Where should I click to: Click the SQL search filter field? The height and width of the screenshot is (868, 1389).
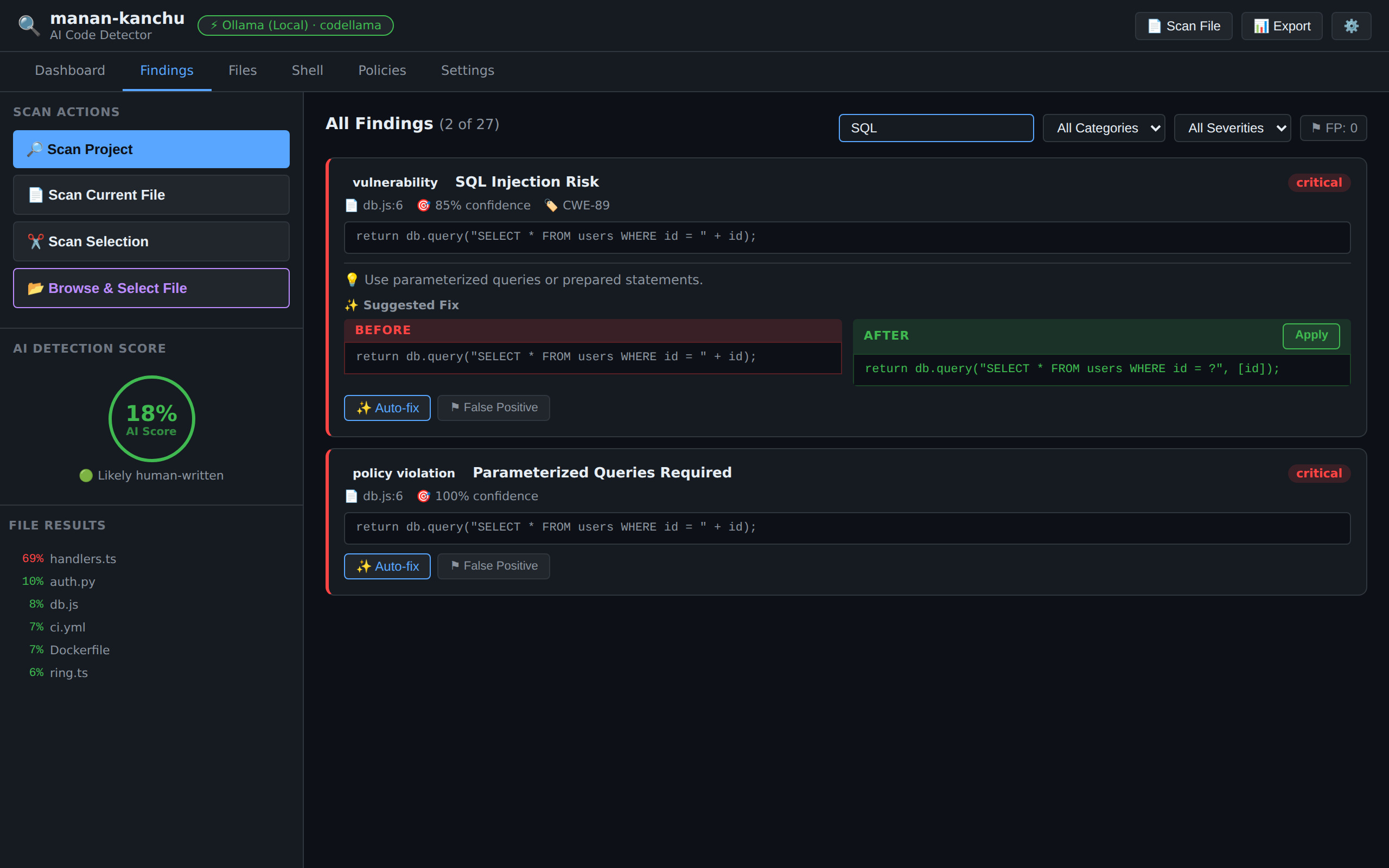[935, 128]
